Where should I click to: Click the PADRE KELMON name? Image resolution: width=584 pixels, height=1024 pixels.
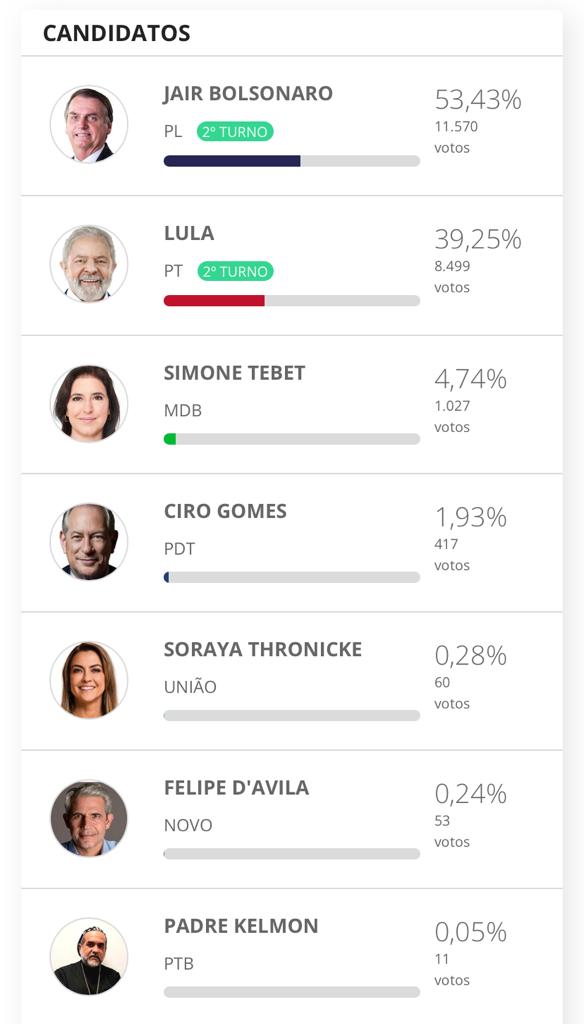pyautogui.click(x=241, y=926)
